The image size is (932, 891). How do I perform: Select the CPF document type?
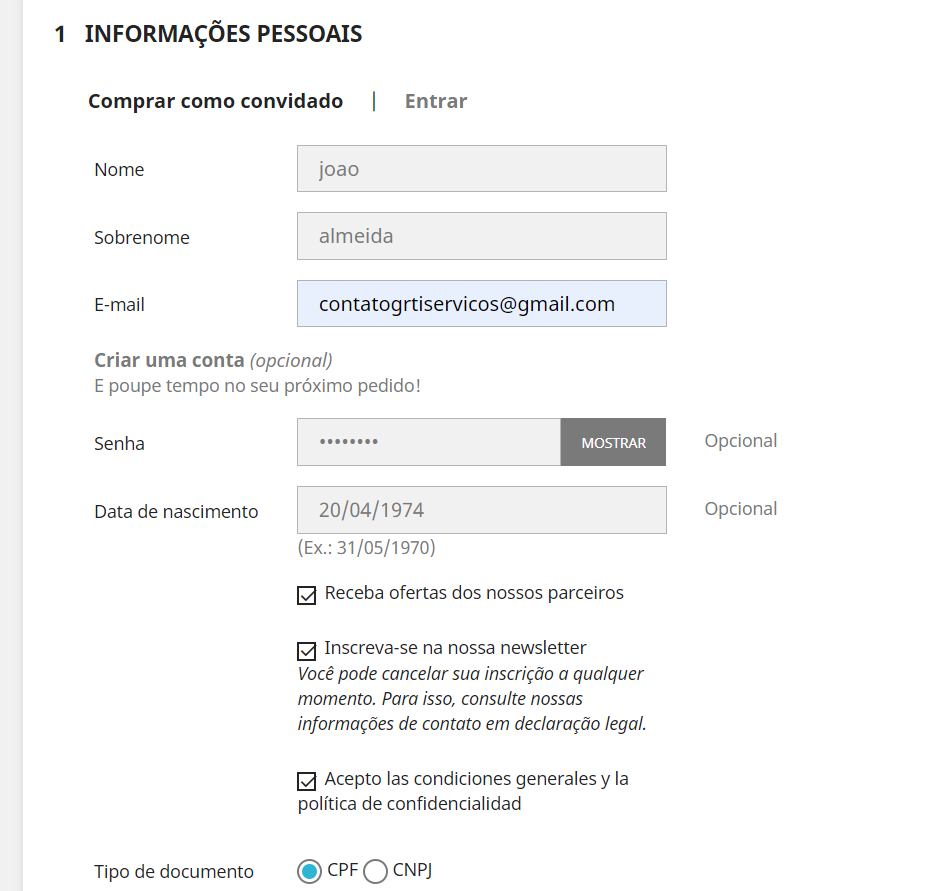309,871
